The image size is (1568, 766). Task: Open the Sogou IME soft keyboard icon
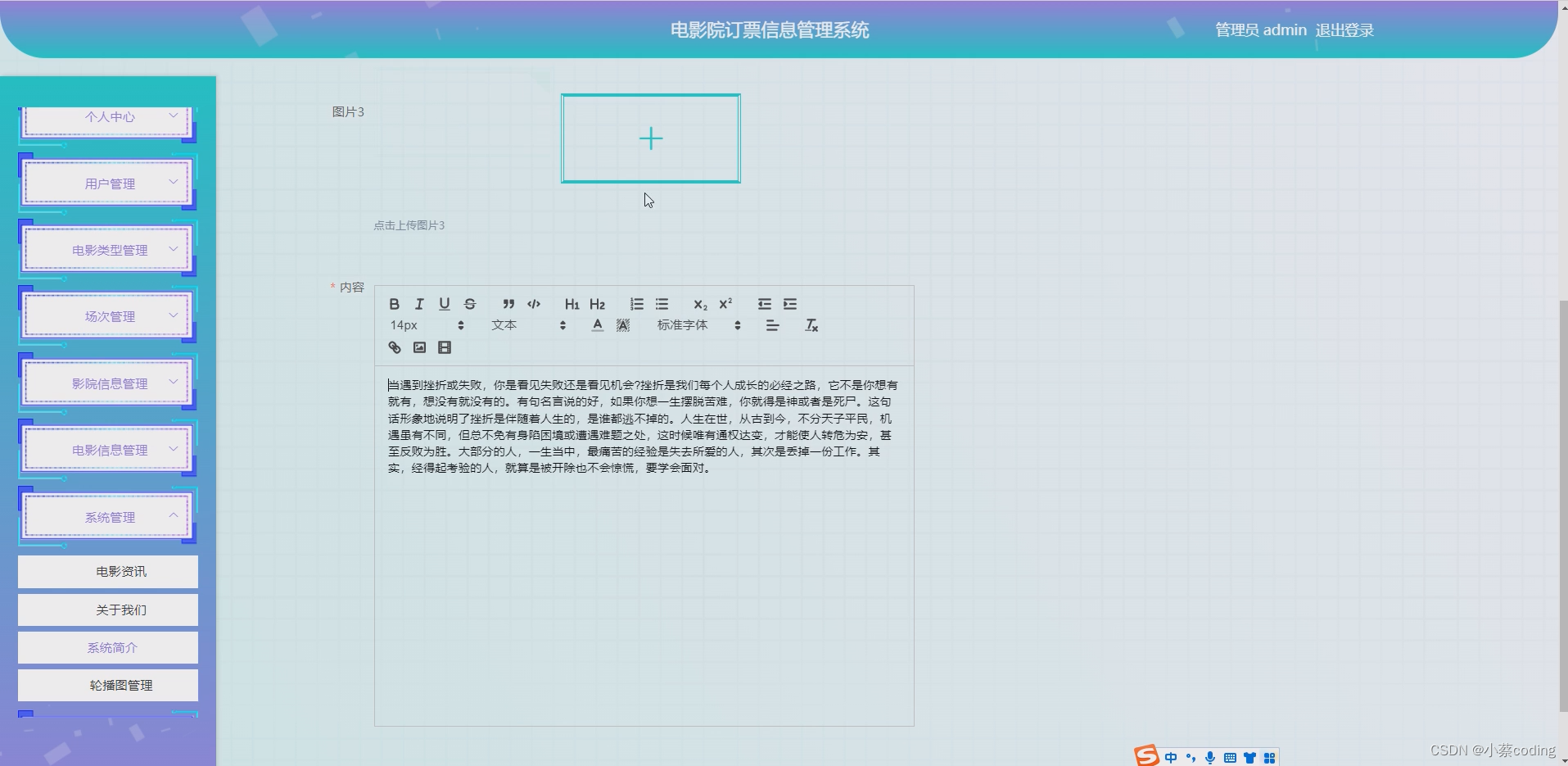pos(1230,758)
